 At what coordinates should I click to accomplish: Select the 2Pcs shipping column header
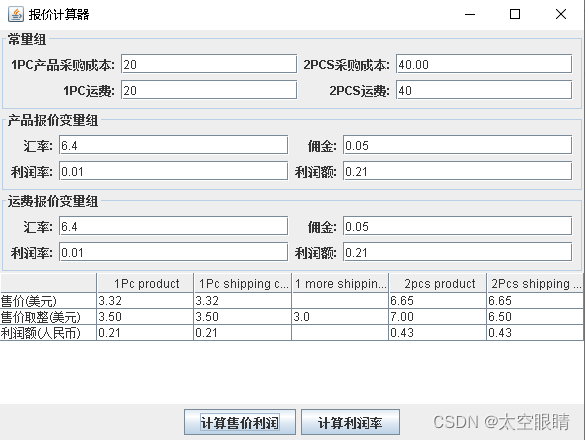(x=535, y=283)
